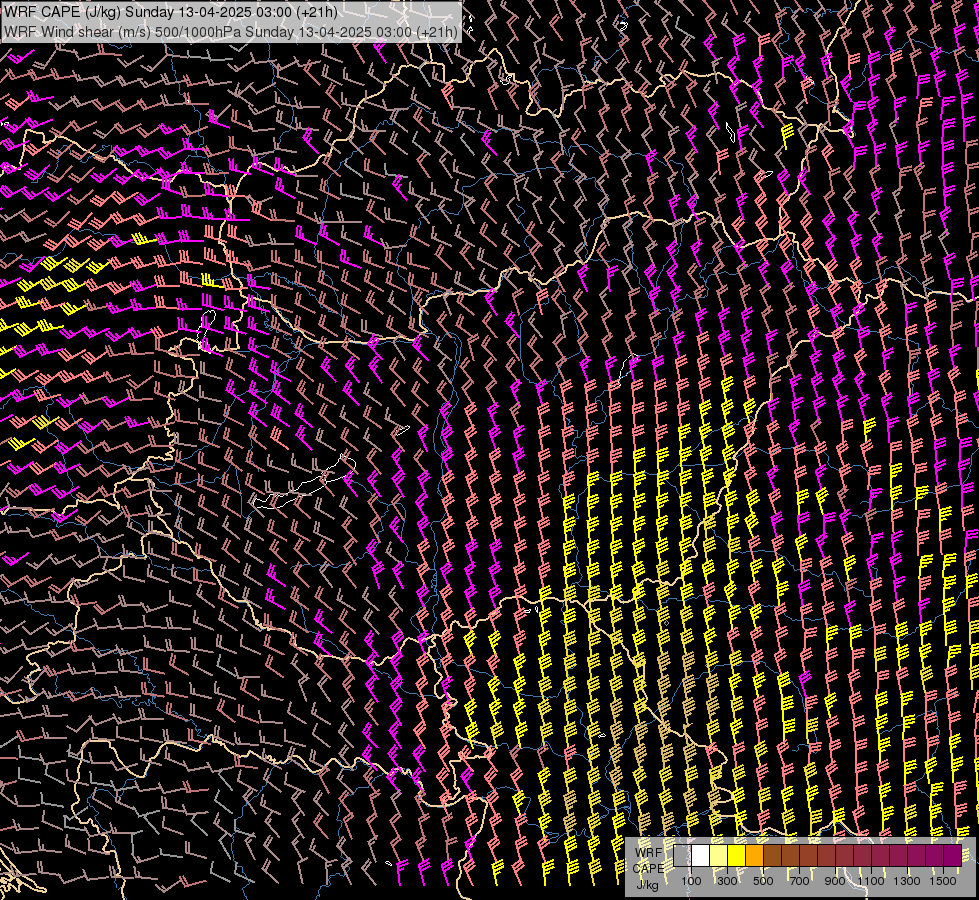Select the pale yellow legend swatch
This screenshot has height=900, width=979.
pyautogui.click(x=719, y=856)
